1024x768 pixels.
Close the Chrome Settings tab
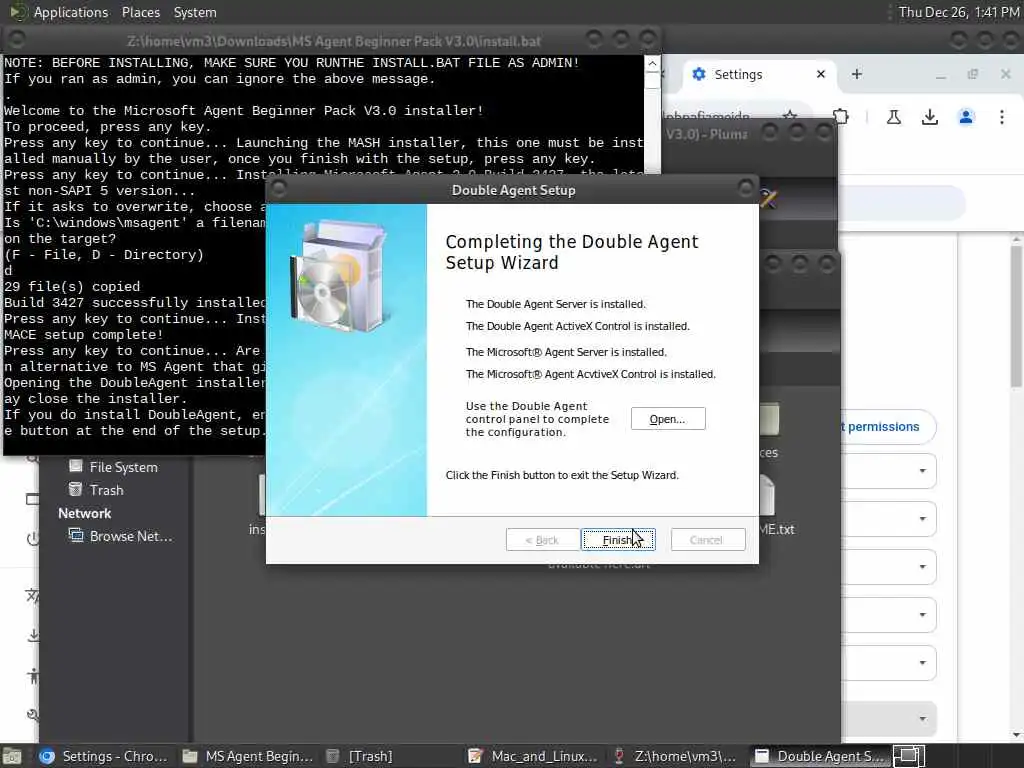(821, 74)
